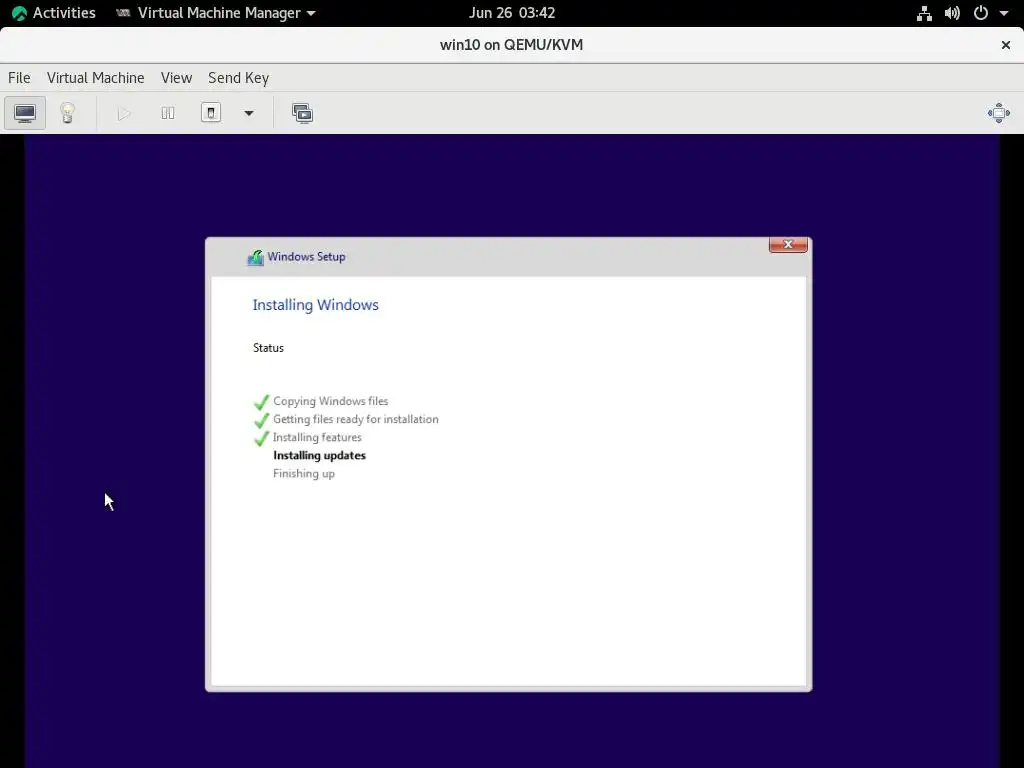
Task: Click the power icon in top bar
Action: [980, 13]
